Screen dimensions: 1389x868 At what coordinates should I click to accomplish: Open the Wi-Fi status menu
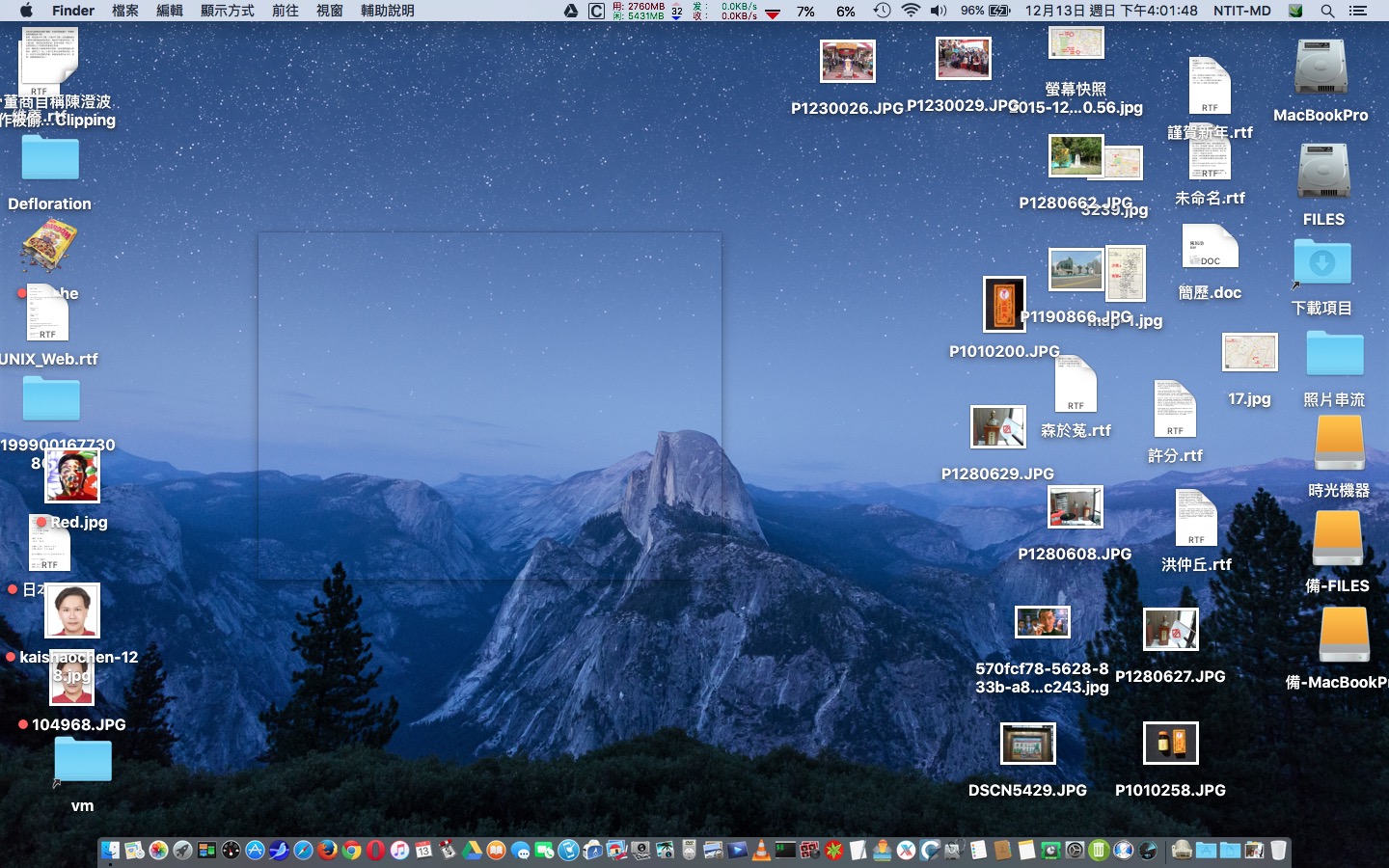pos(911,11)
